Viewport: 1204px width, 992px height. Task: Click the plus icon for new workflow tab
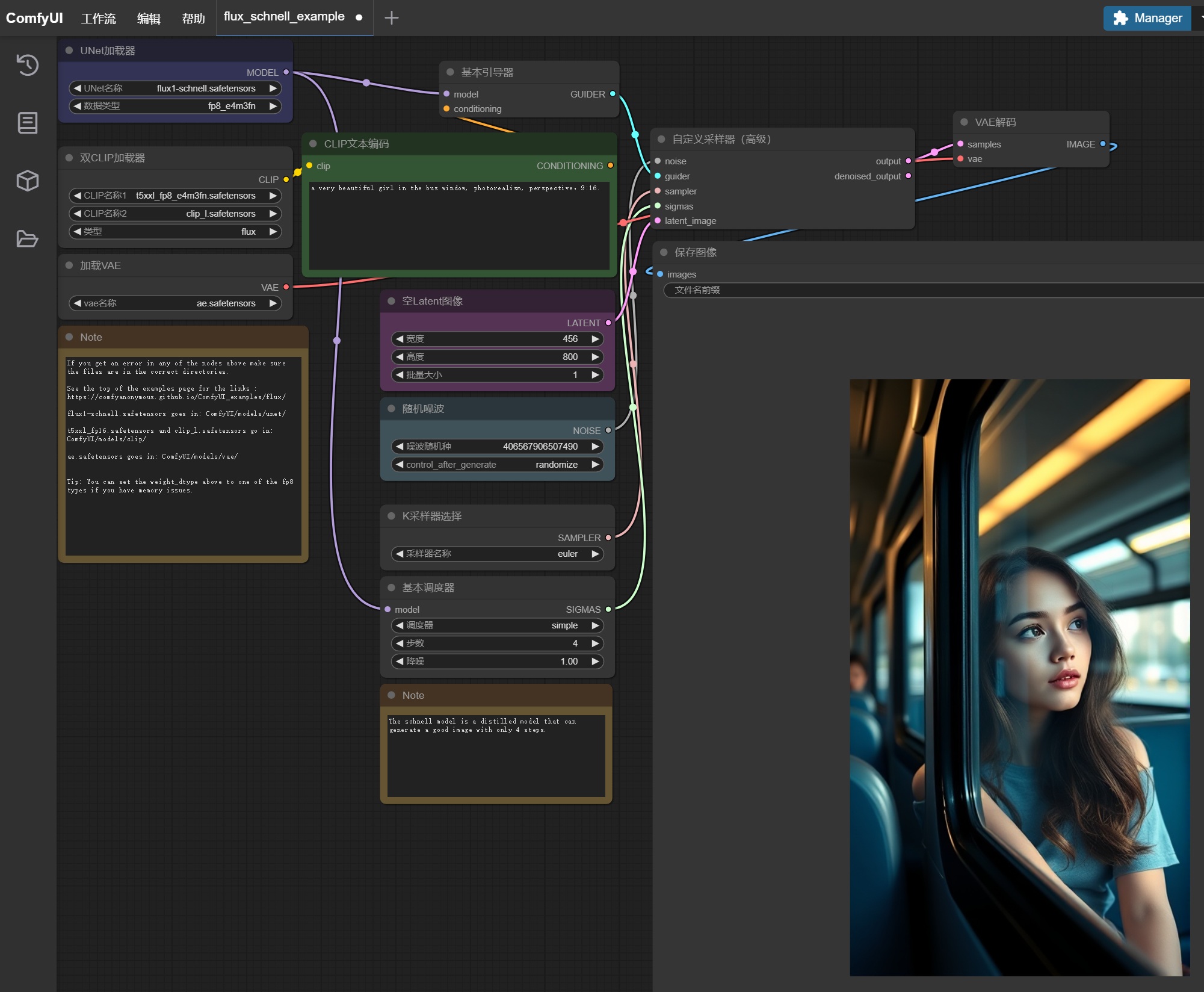[391, 18]
